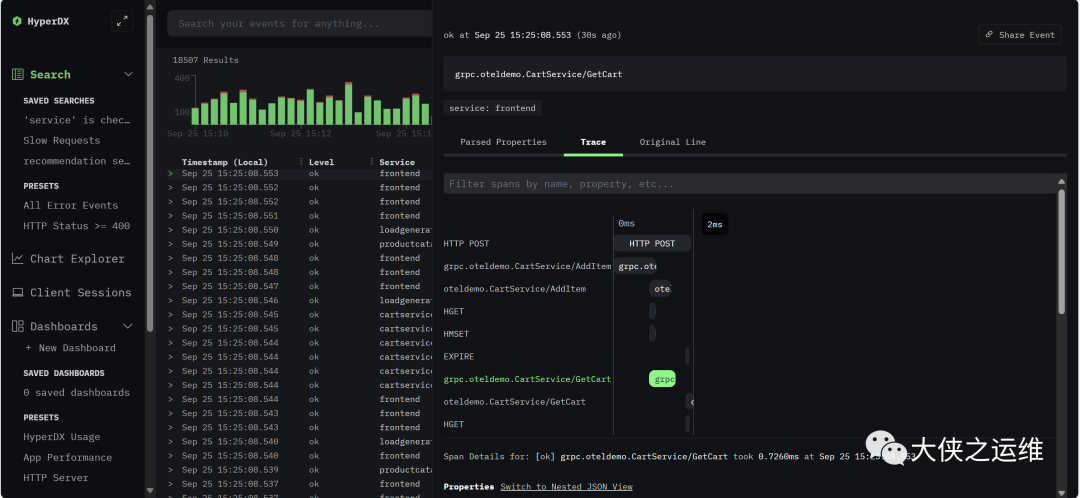Click Switch to Nested JSON View link
This screenshot has height=498, width=1080.
(566, 487)
